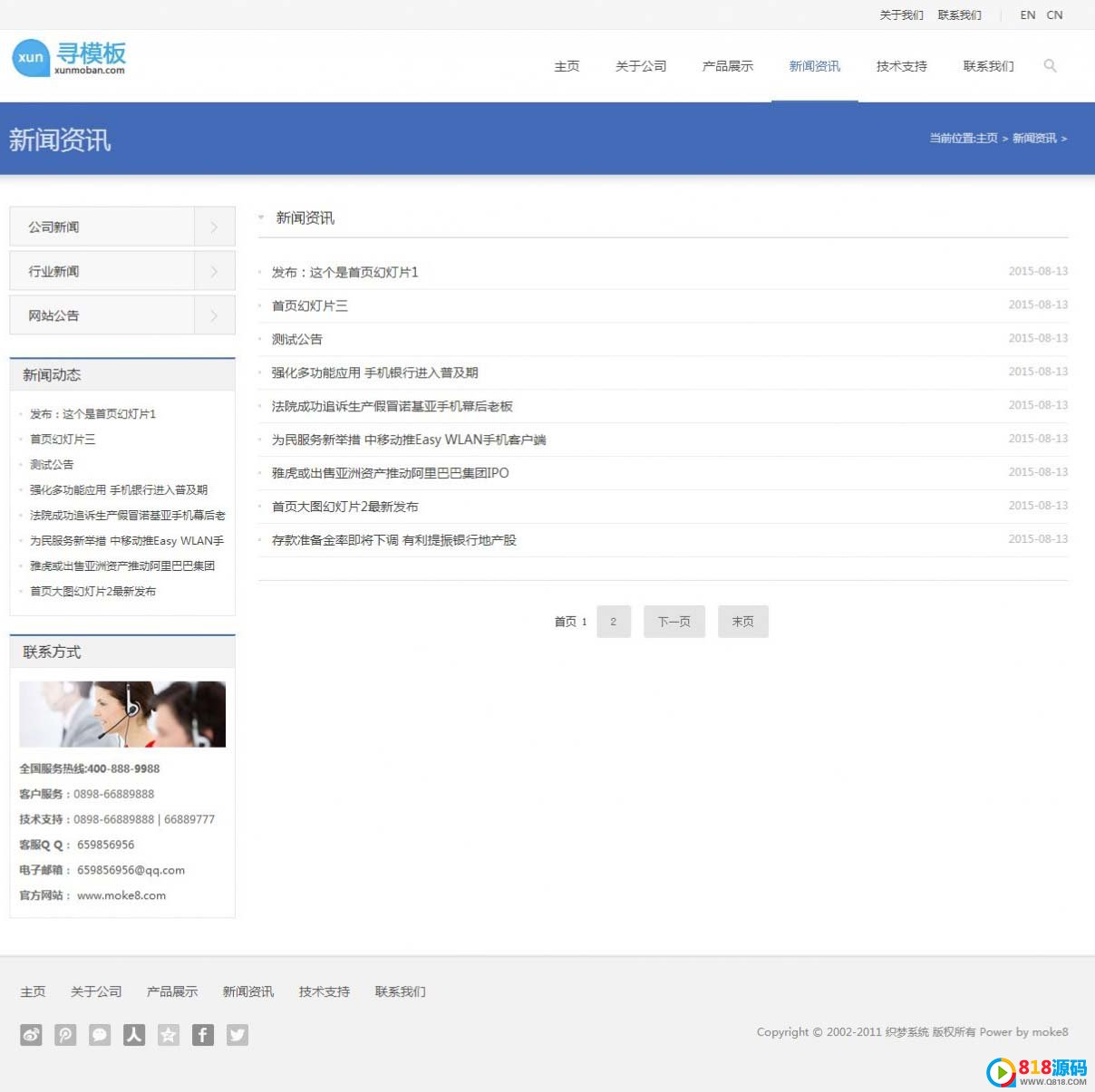
Task: Open 联系我们 in the main navigation
Action: coord(989,66)
